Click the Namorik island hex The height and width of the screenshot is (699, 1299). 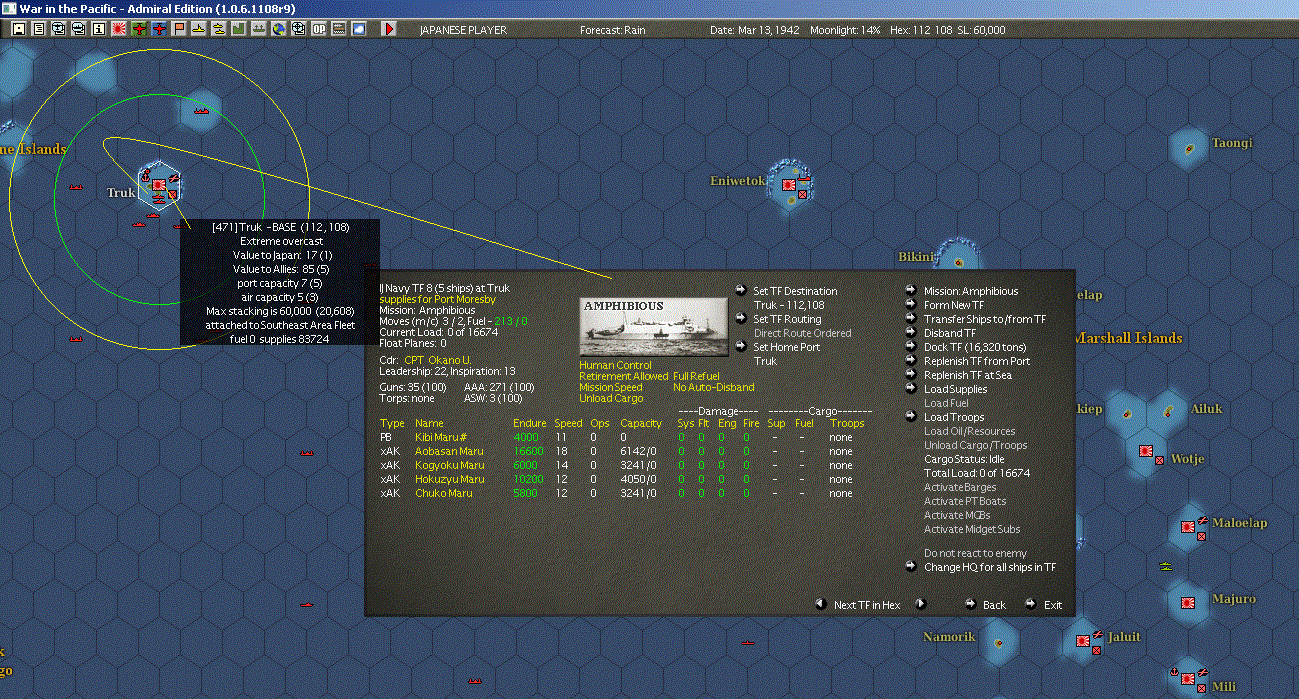997,640
